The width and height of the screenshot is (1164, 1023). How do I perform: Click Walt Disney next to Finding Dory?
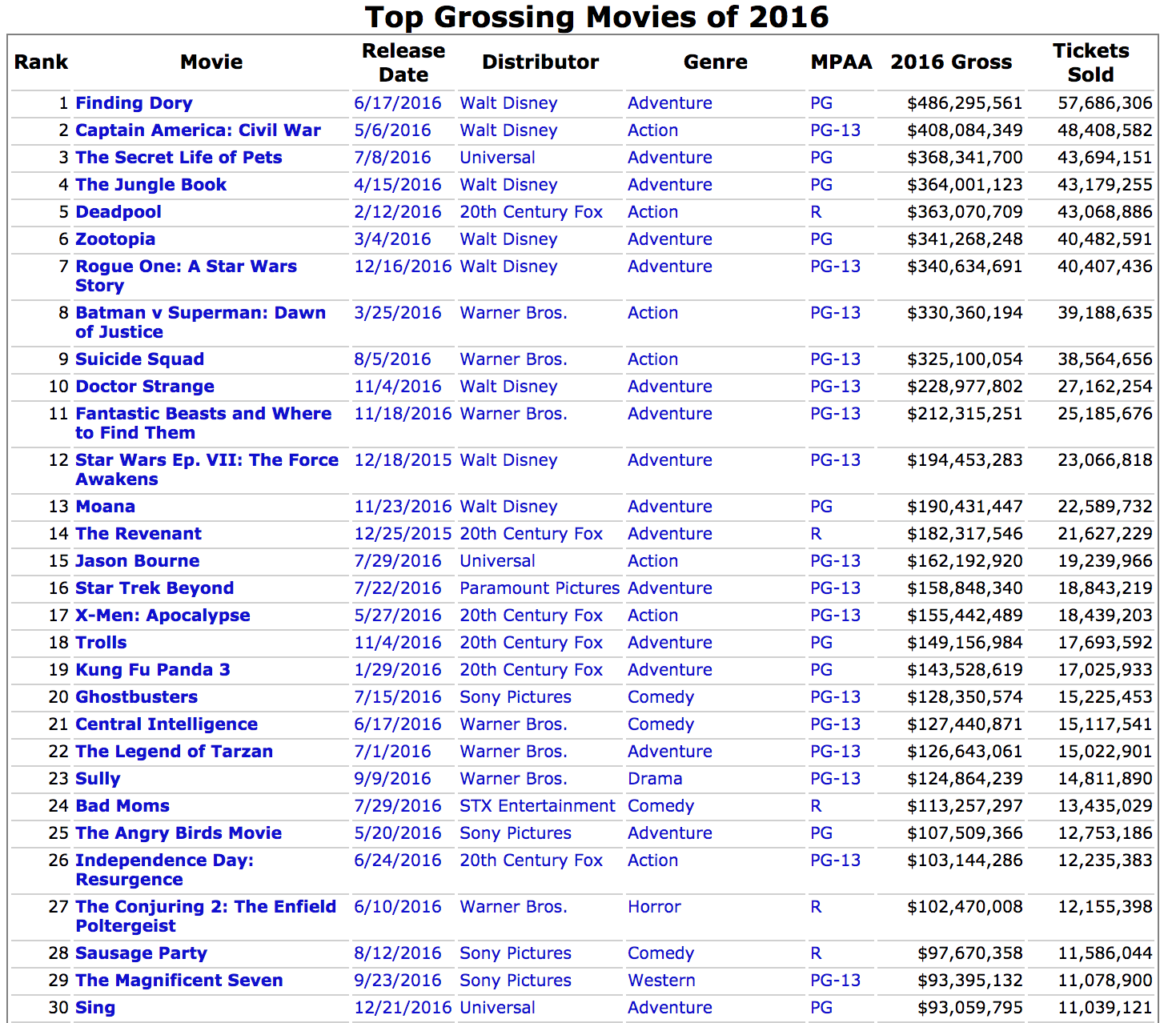(508, 102)
